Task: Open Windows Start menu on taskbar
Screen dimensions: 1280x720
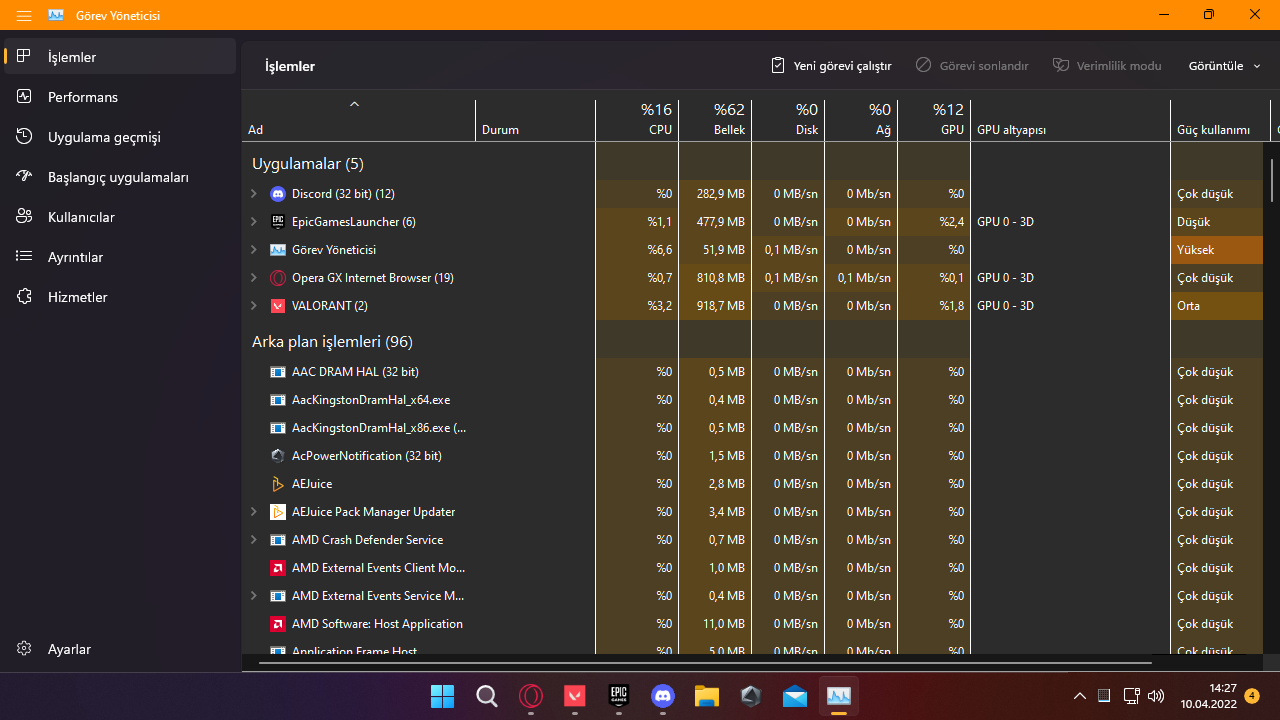Action: tap(442, 696)
